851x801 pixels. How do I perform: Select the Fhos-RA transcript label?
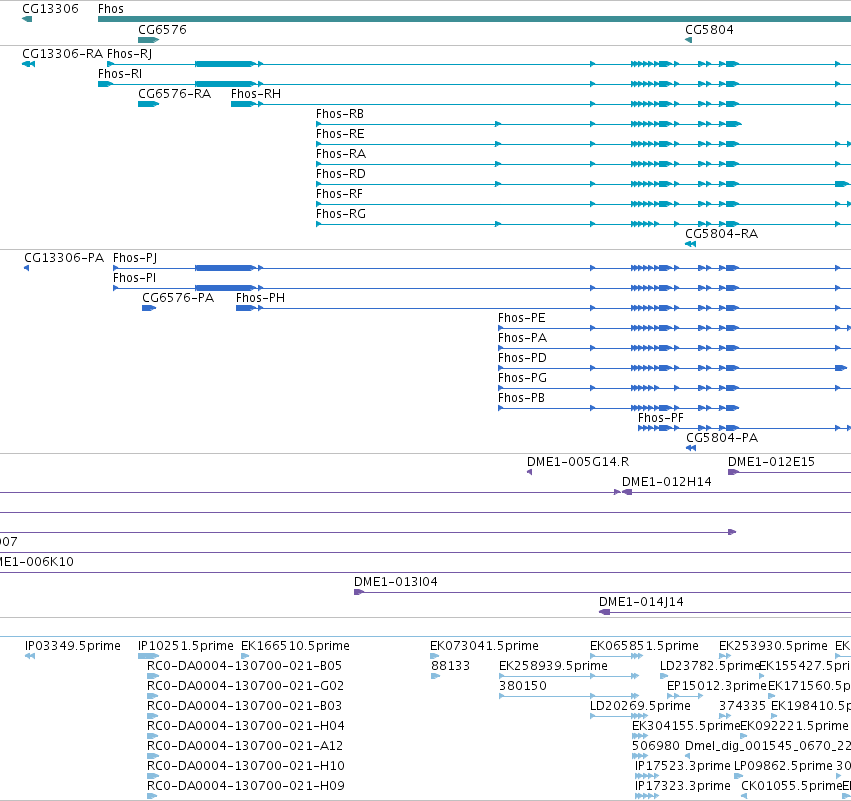(341, 154)
